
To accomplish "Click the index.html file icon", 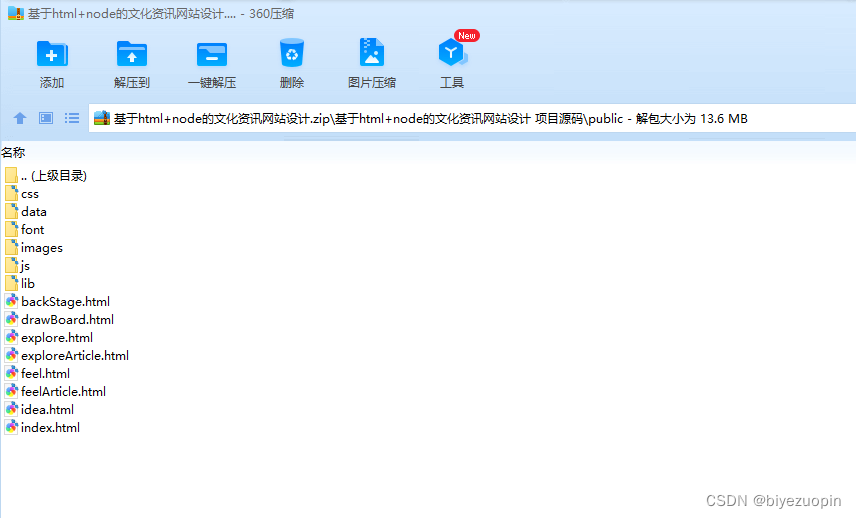I will pyautogui.click(x=11, y=427).
